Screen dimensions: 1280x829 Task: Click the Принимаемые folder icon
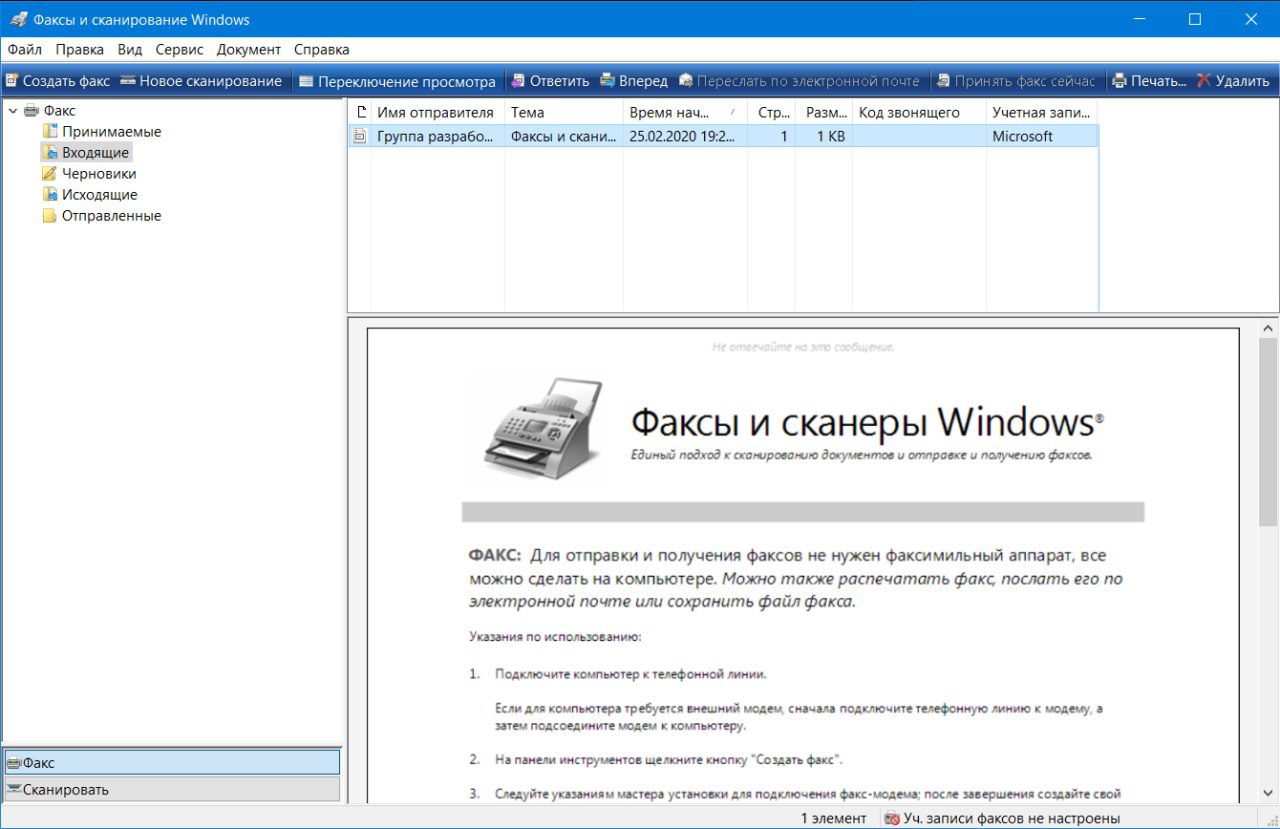[x=50, y=131]
